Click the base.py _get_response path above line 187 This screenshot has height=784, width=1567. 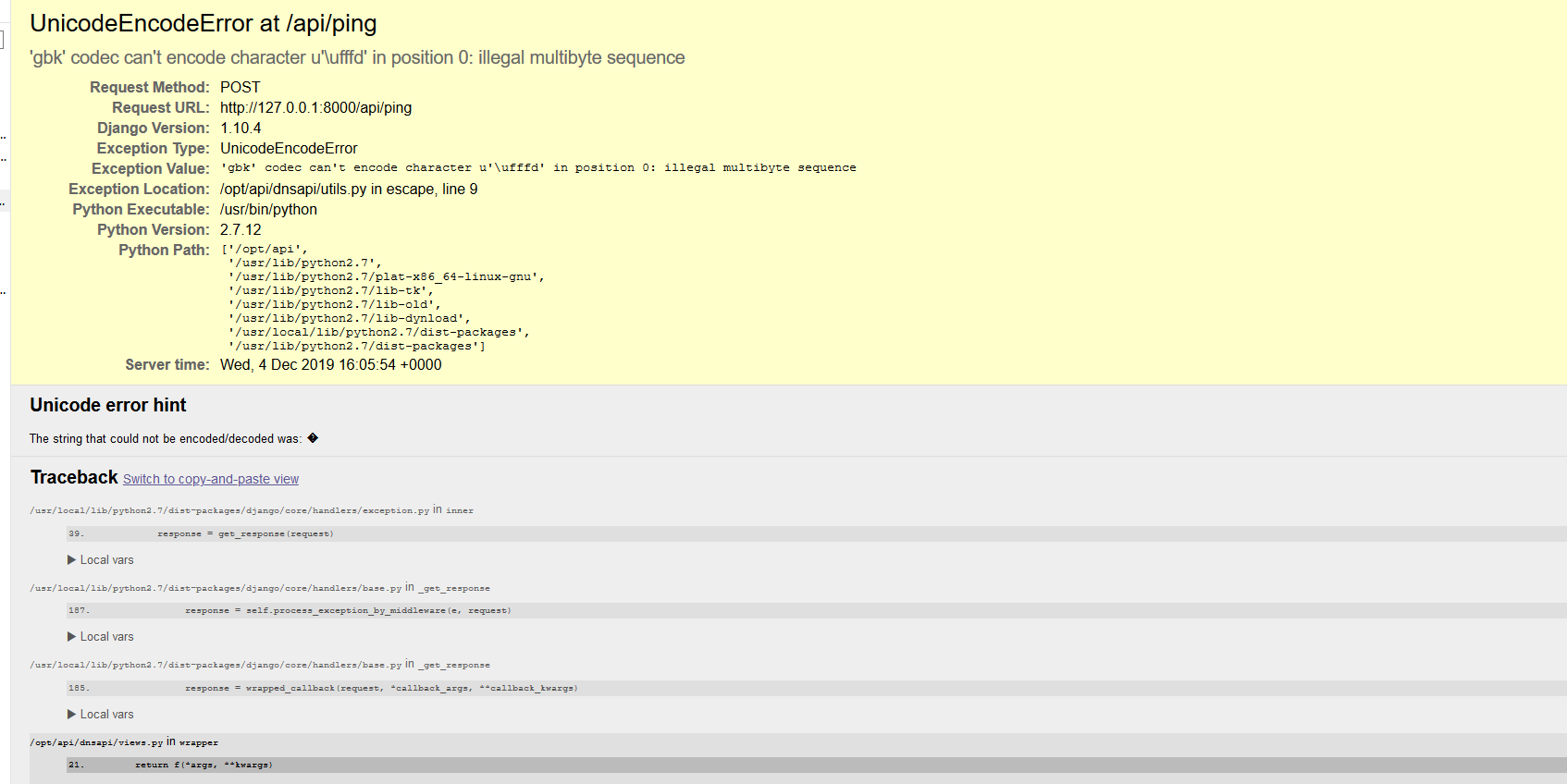[260, 587]
